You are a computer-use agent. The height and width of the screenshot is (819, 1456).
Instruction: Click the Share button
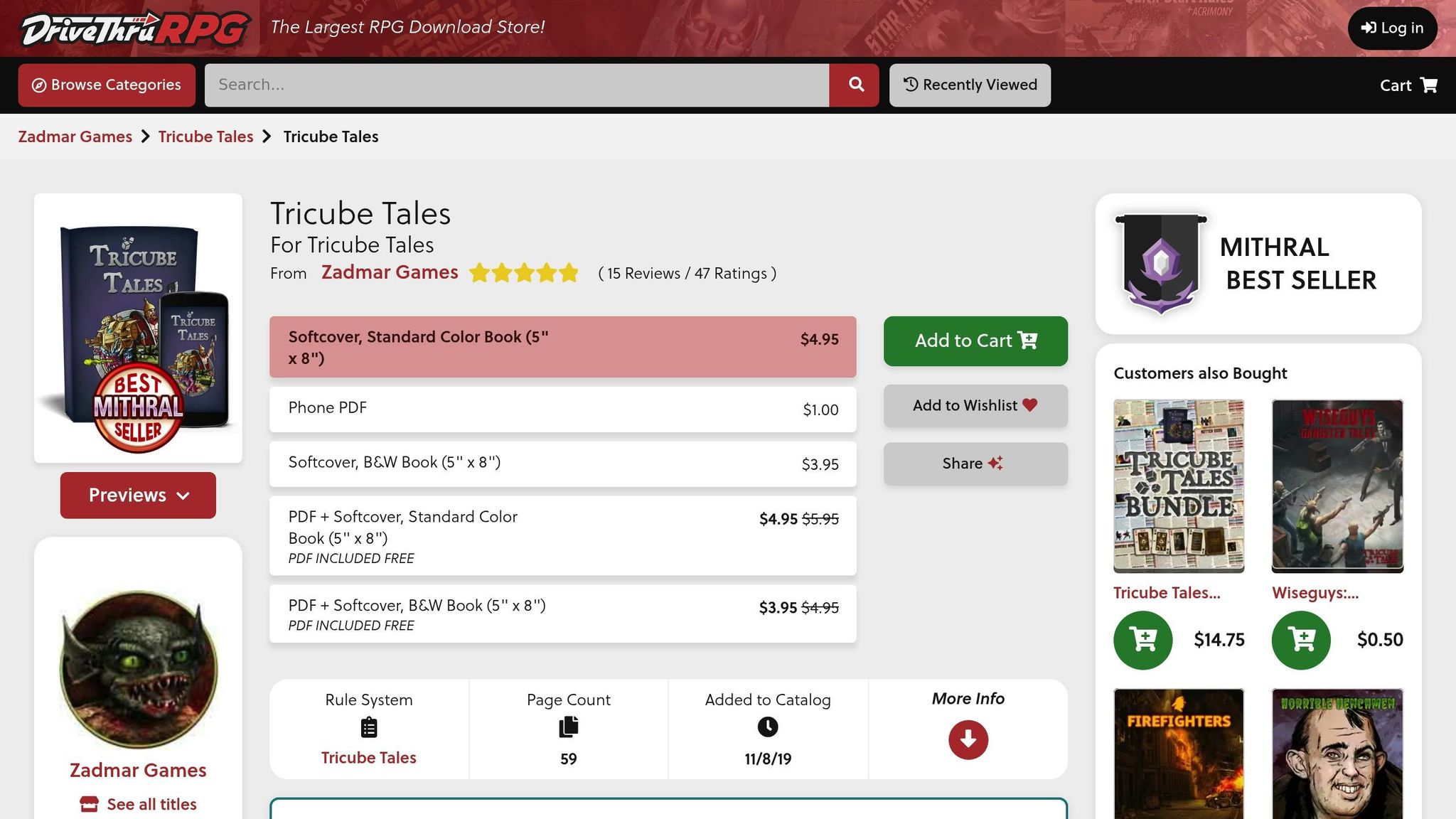(975, 464)
